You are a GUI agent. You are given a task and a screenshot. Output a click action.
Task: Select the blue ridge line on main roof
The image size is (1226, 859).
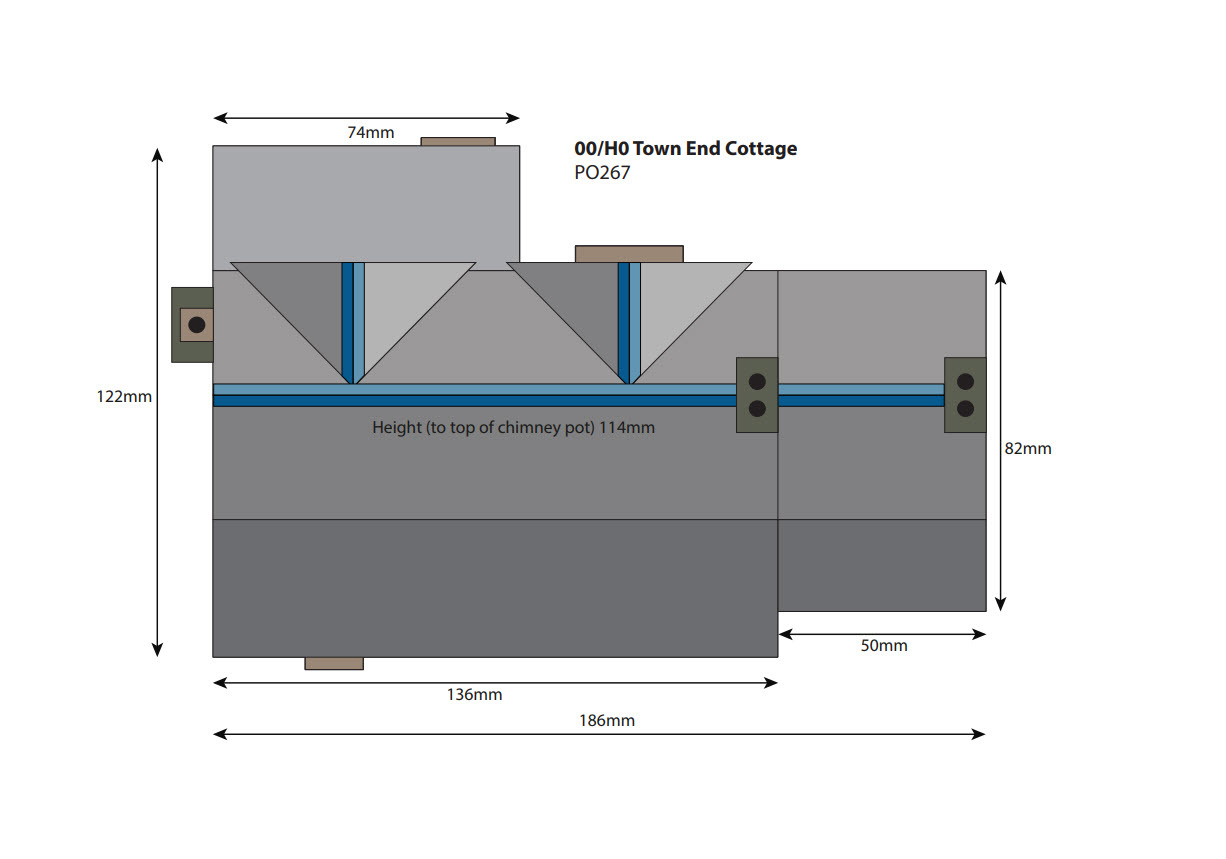pyautogui.click(x=475, y=400)
